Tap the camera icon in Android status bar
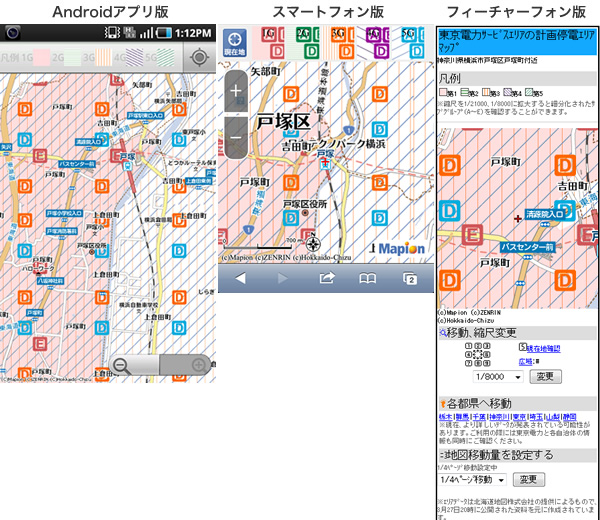 point(13,33)
